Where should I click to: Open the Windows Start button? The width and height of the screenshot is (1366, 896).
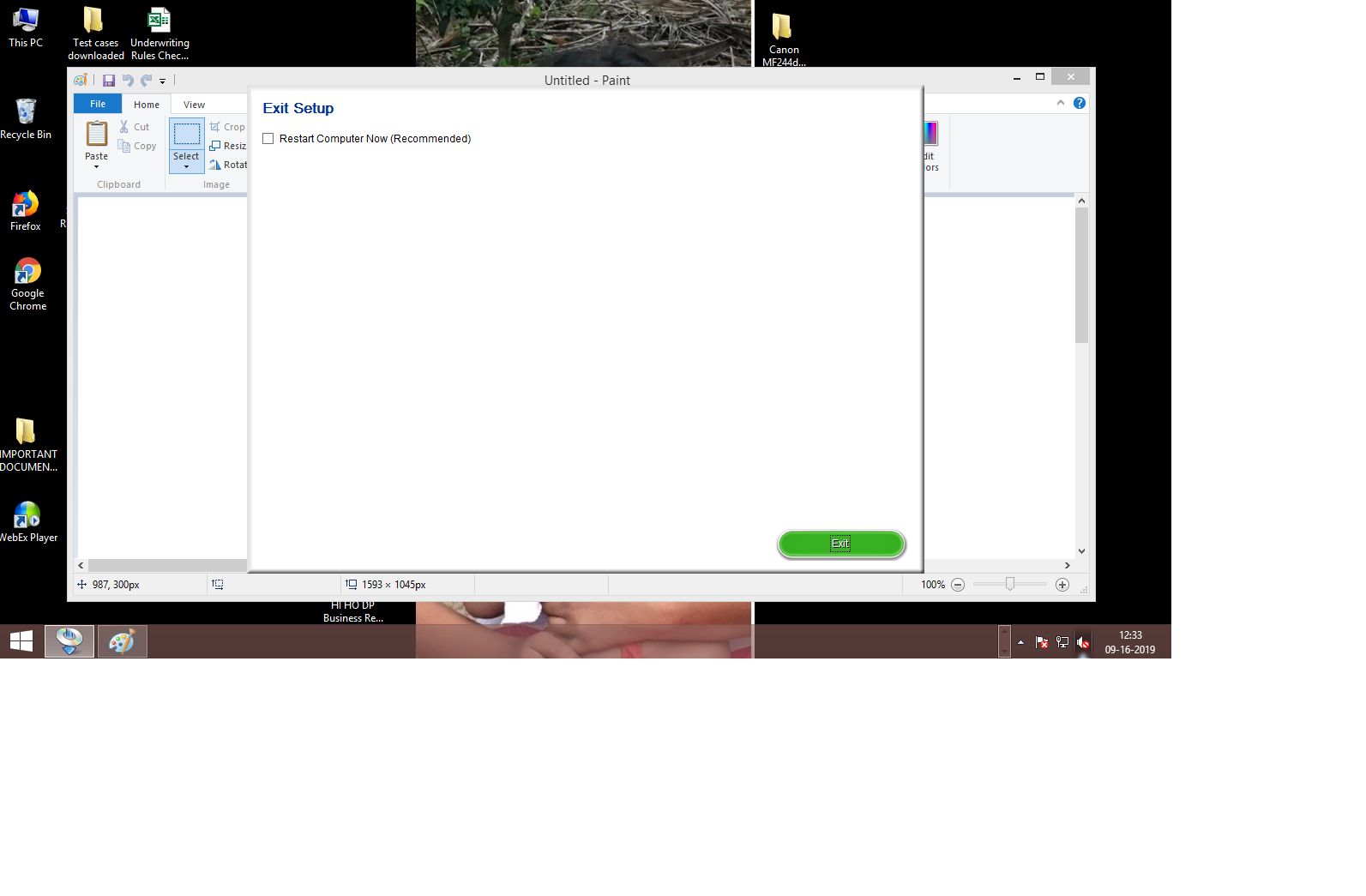coord(21,641)
